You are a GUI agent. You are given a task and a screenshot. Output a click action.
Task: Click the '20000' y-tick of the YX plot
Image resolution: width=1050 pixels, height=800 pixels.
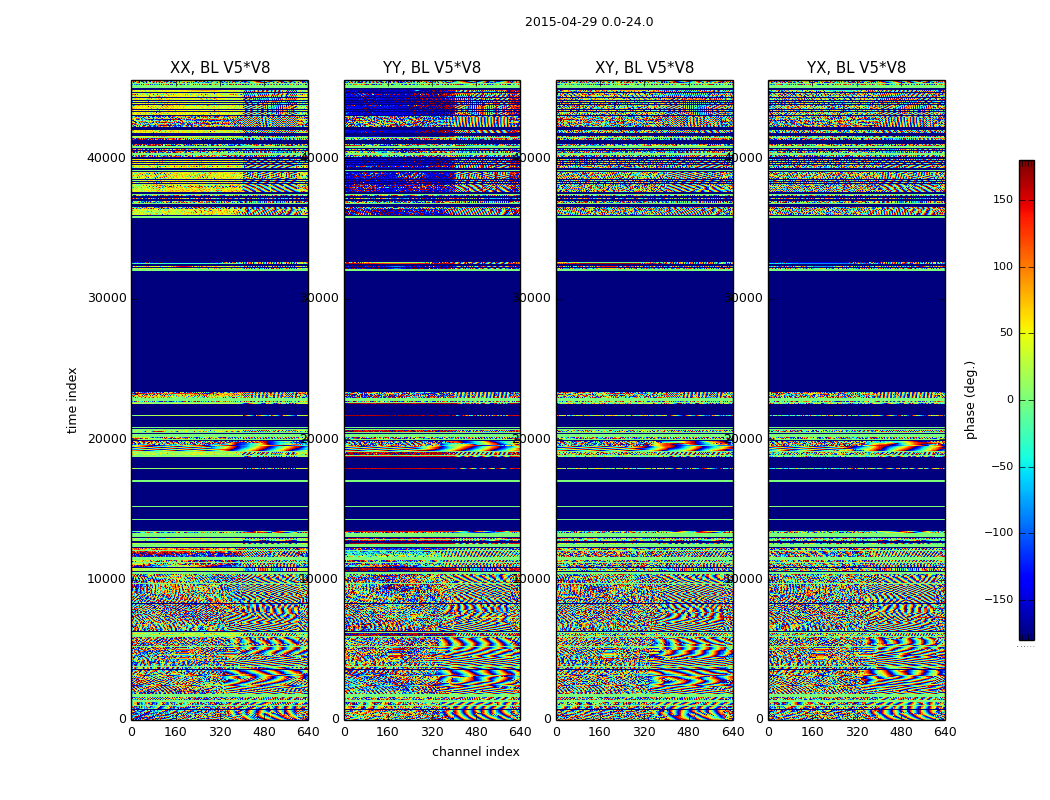(744, 438)
